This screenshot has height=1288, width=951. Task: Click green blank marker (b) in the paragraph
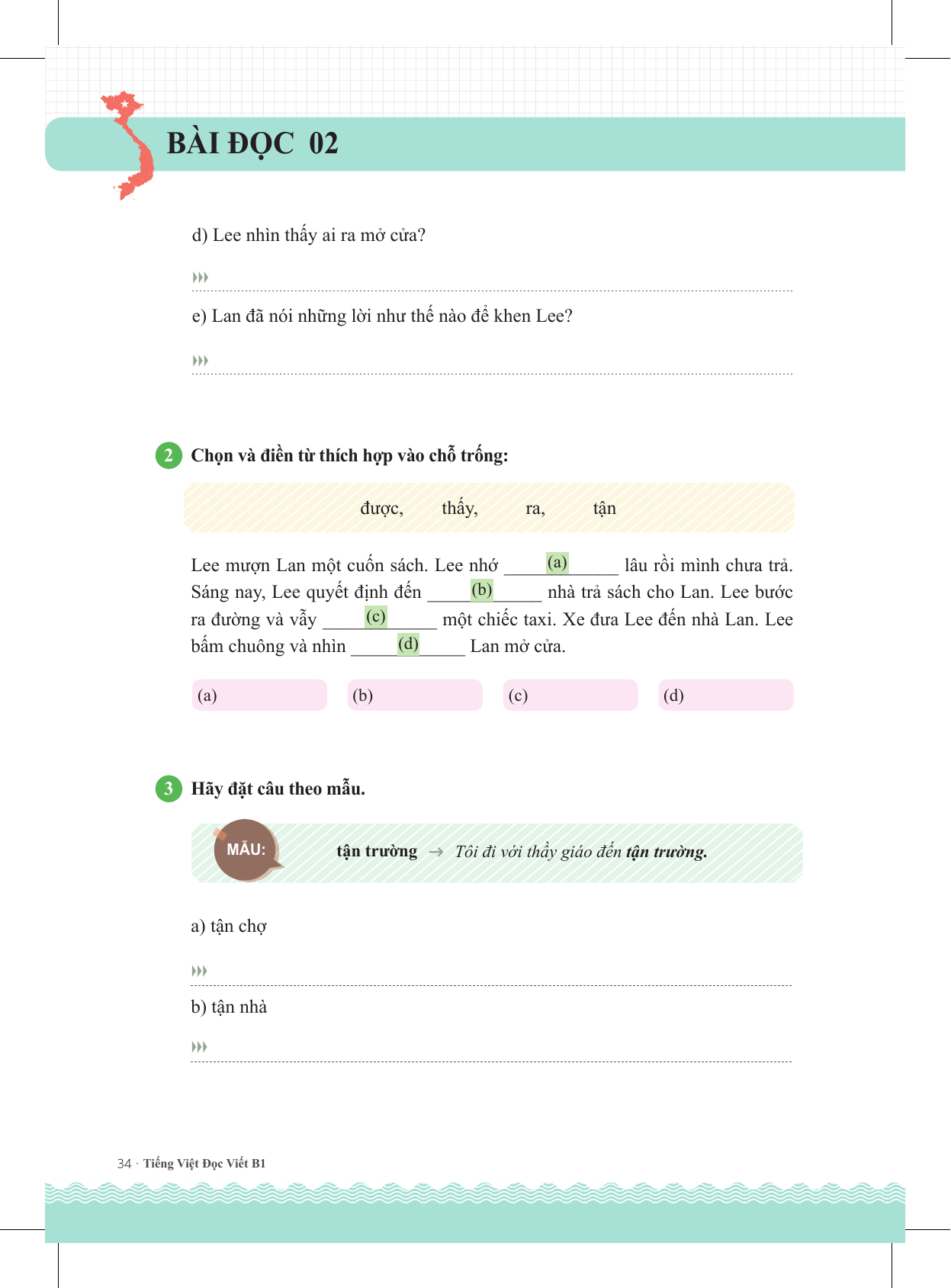[x=482, y=589]
